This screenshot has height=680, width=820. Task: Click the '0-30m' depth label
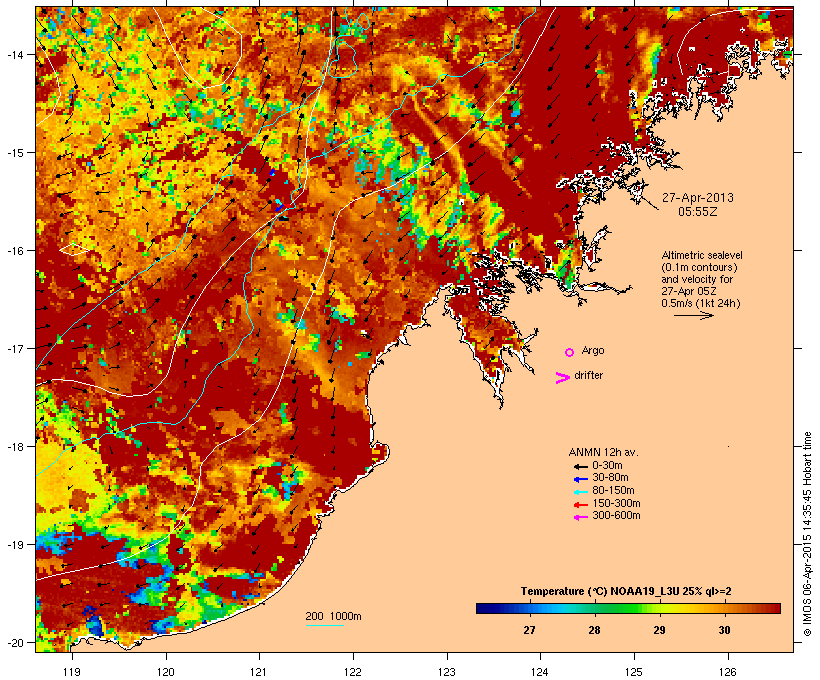(x=607, y=466)
